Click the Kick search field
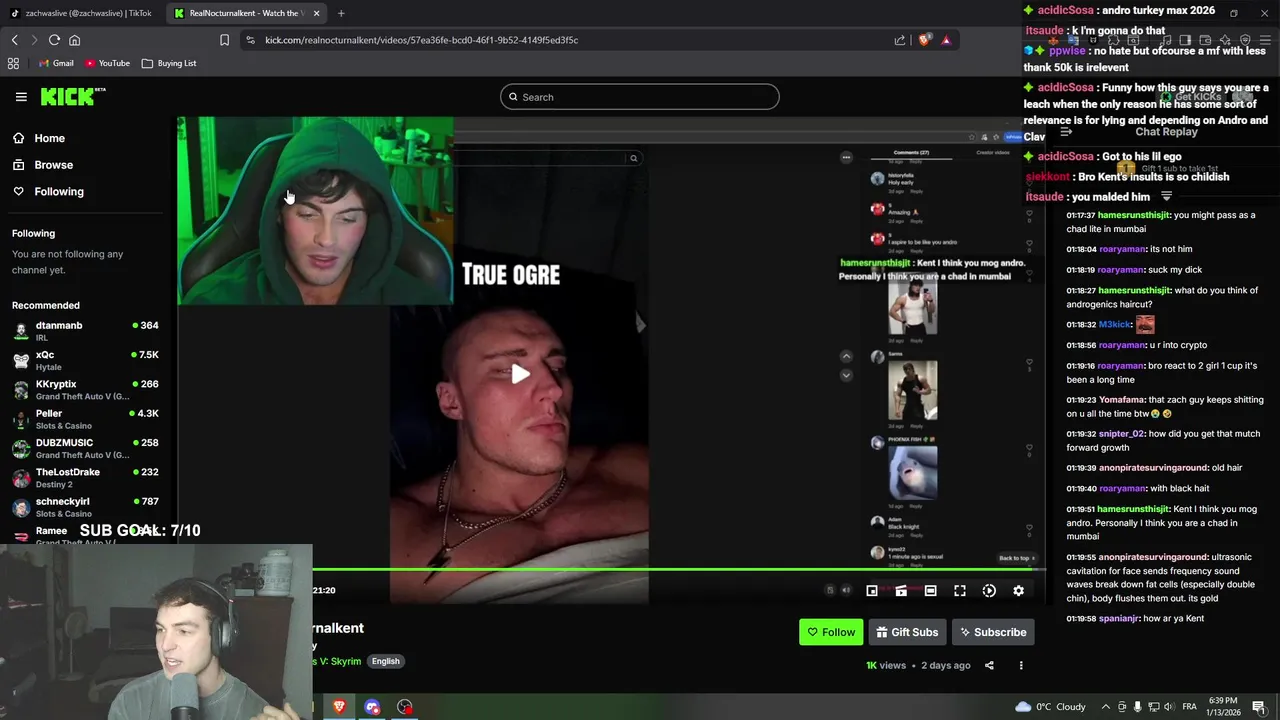Screen dimensions: 1280x720 (640, 97)
